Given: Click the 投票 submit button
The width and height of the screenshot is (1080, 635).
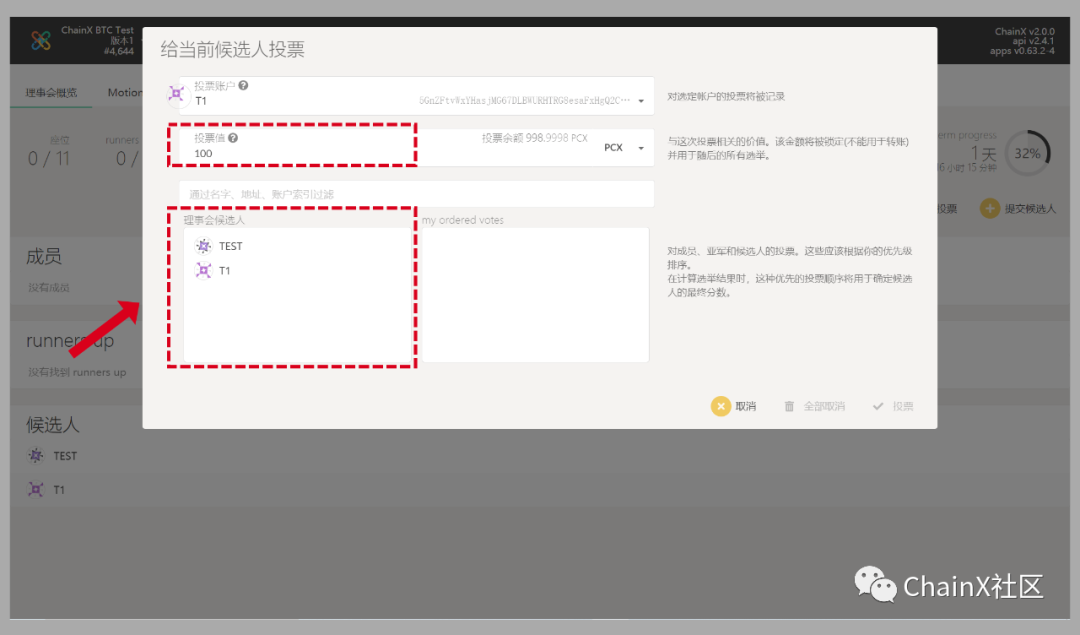Looking at the screenshot, I should [893, 406].
